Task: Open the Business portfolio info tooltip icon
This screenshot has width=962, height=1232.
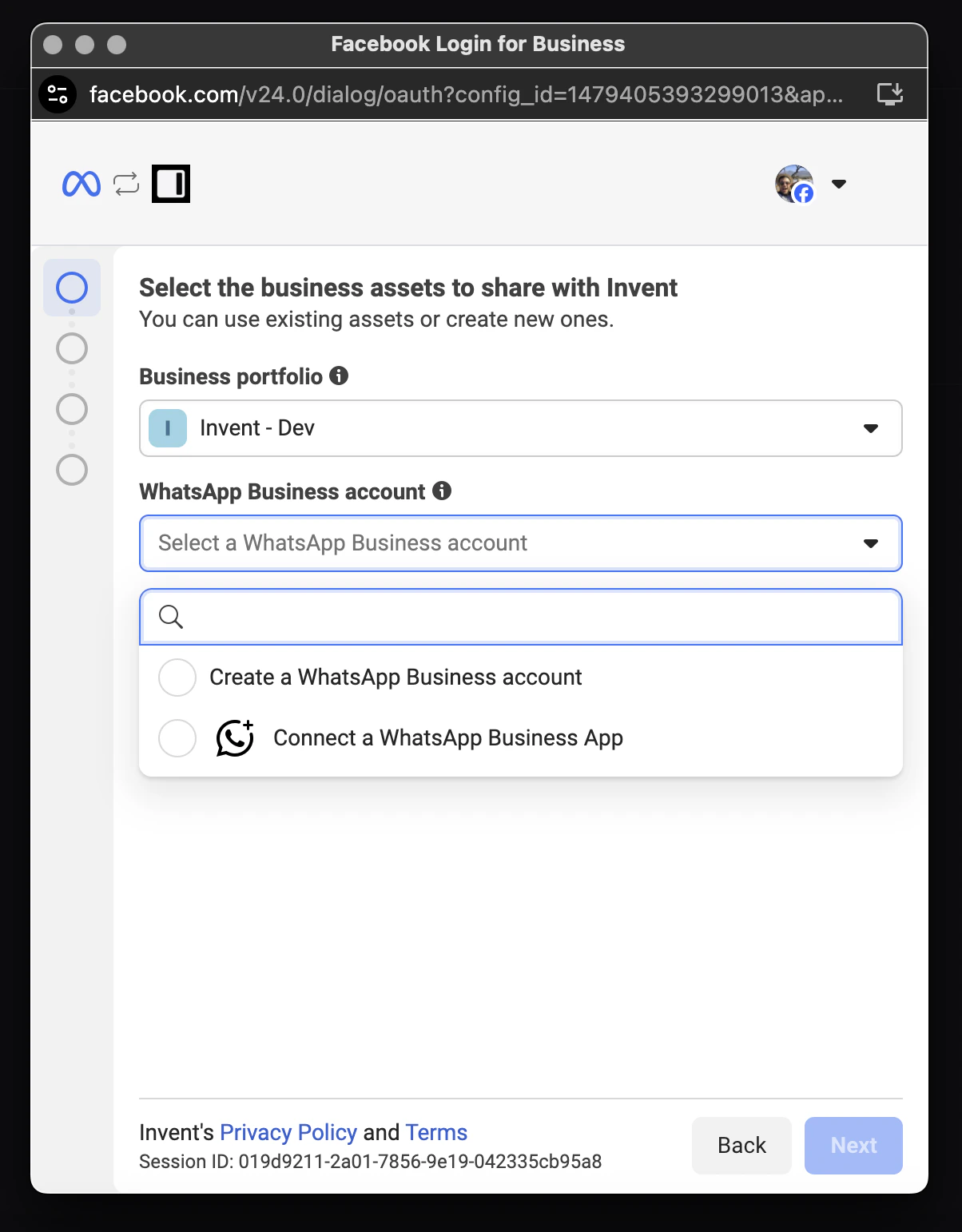Action: [x=340, y=376]
